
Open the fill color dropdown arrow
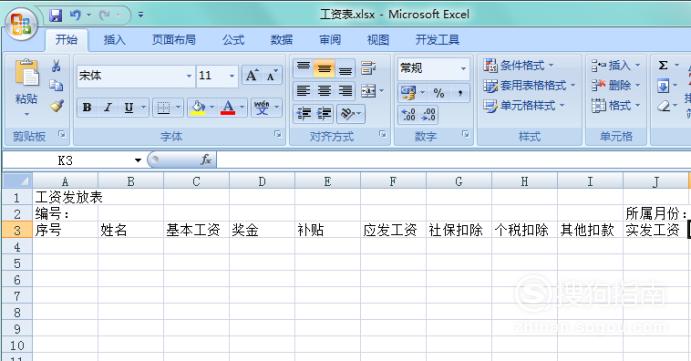click(x=212, y=107)
